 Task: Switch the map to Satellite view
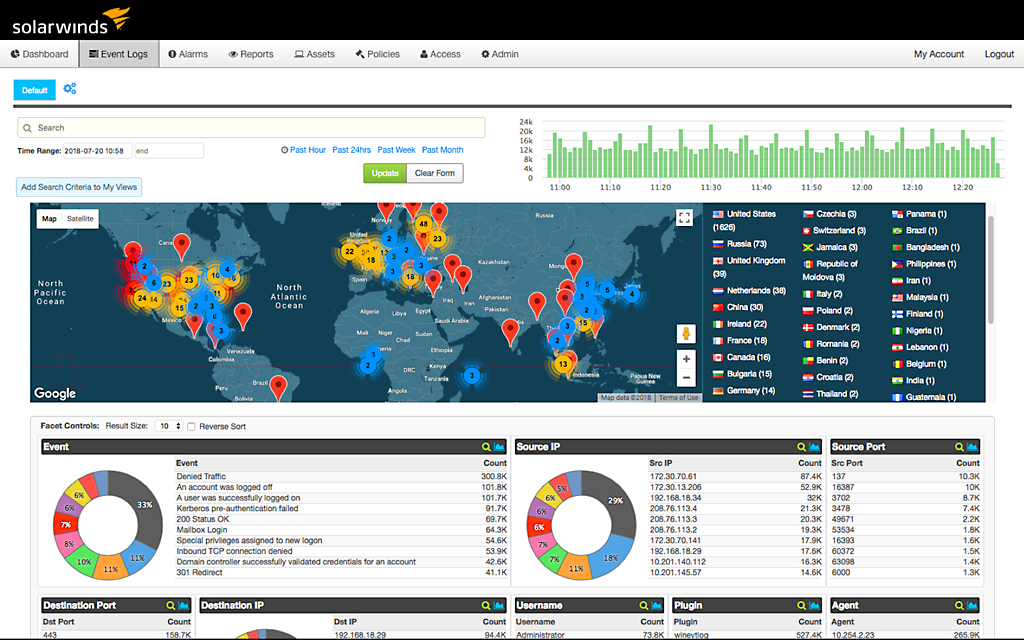(x=81, y=218)
